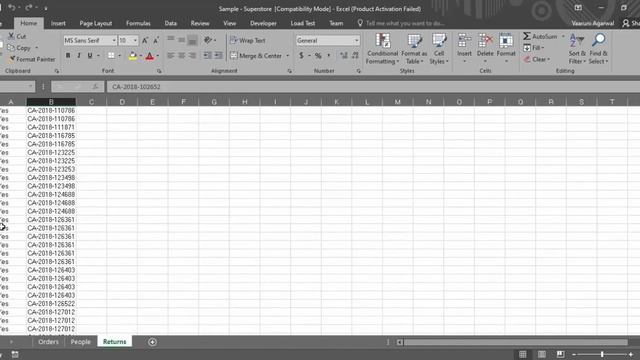The width and height of the screenshot is (640, 360).
Task: Increase the indent
Action: [x=219, y=56]
